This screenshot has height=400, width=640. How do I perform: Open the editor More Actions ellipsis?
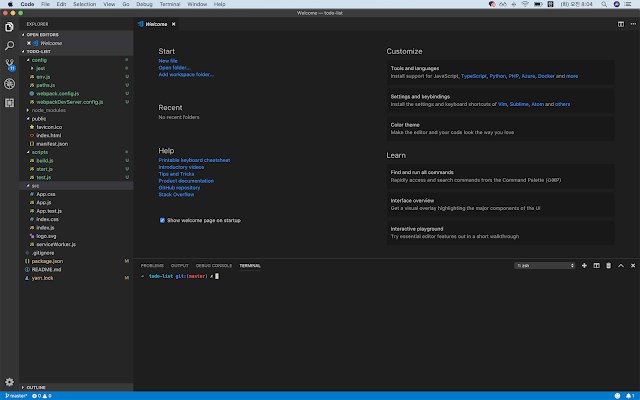click(633, 24)
